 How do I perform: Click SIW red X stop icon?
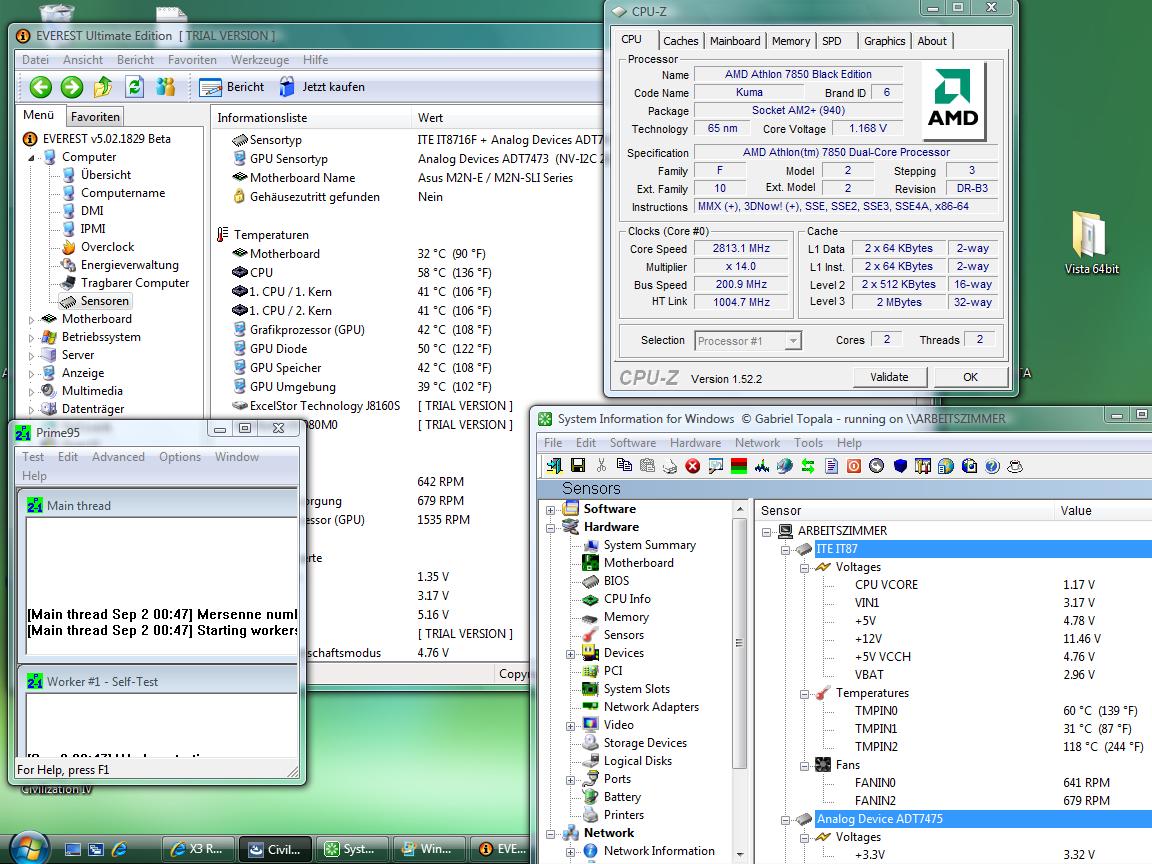coord(692,466)
